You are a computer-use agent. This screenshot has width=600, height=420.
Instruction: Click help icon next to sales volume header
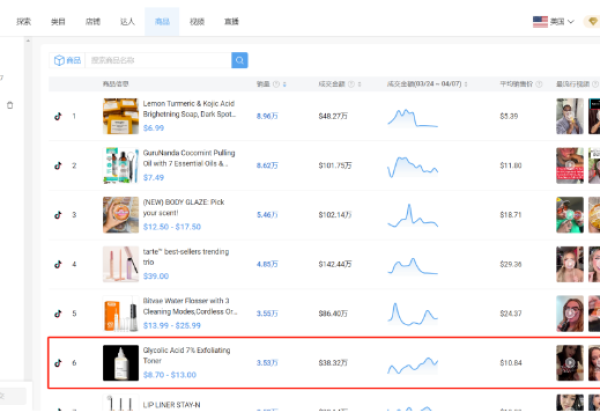[276, 84]
